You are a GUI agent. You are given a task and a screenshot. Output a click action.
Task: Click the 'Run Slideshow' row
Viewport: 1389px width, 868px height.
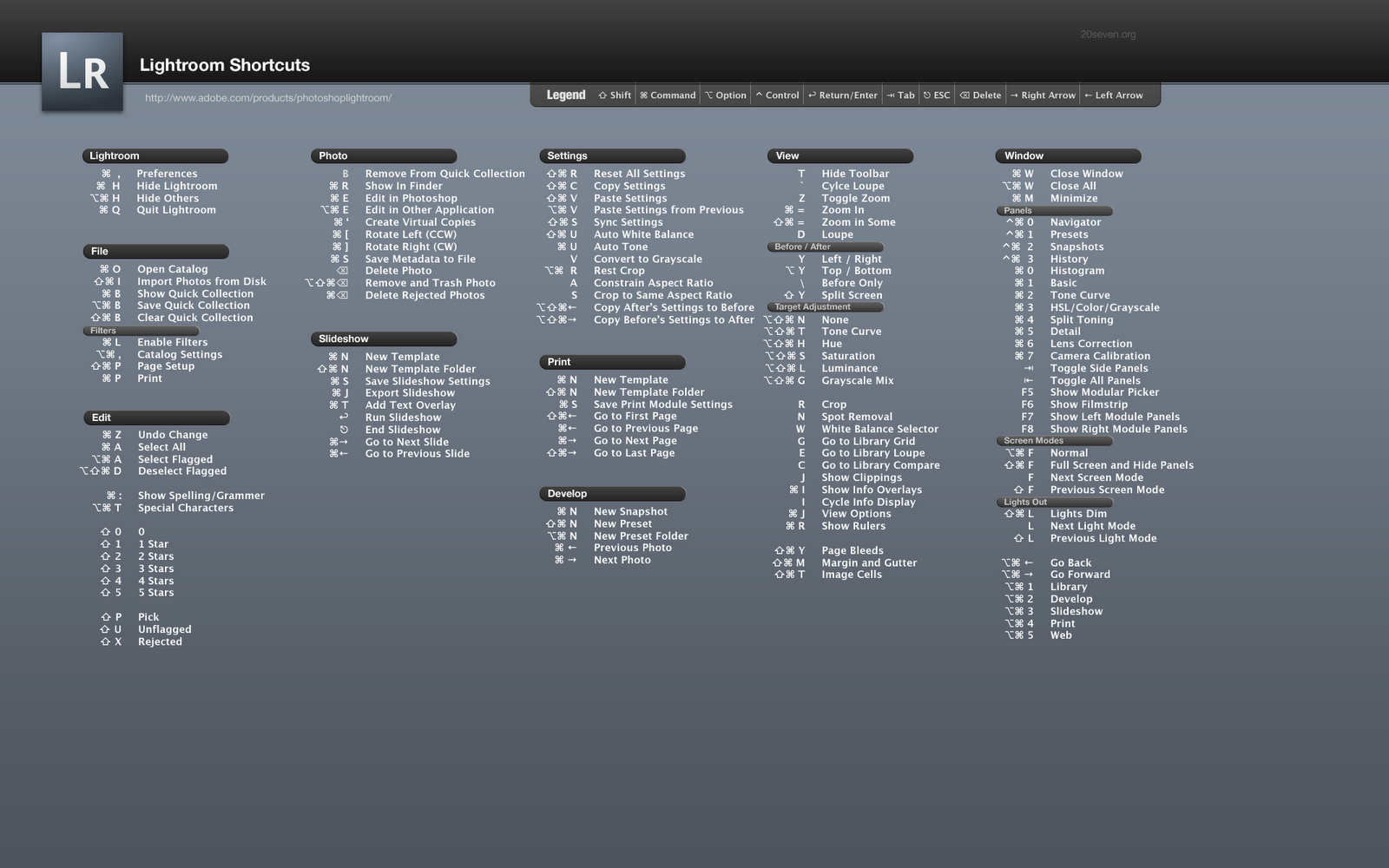click(390, 418)
